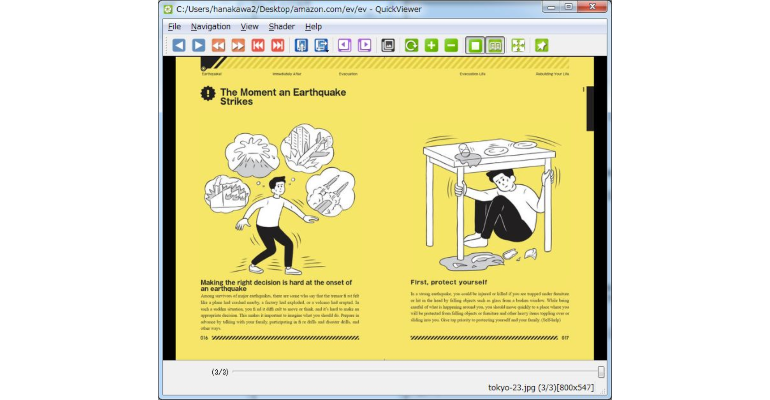Go to next page with blue right arrow
The image size is (770, 400).
coord(198,46)
